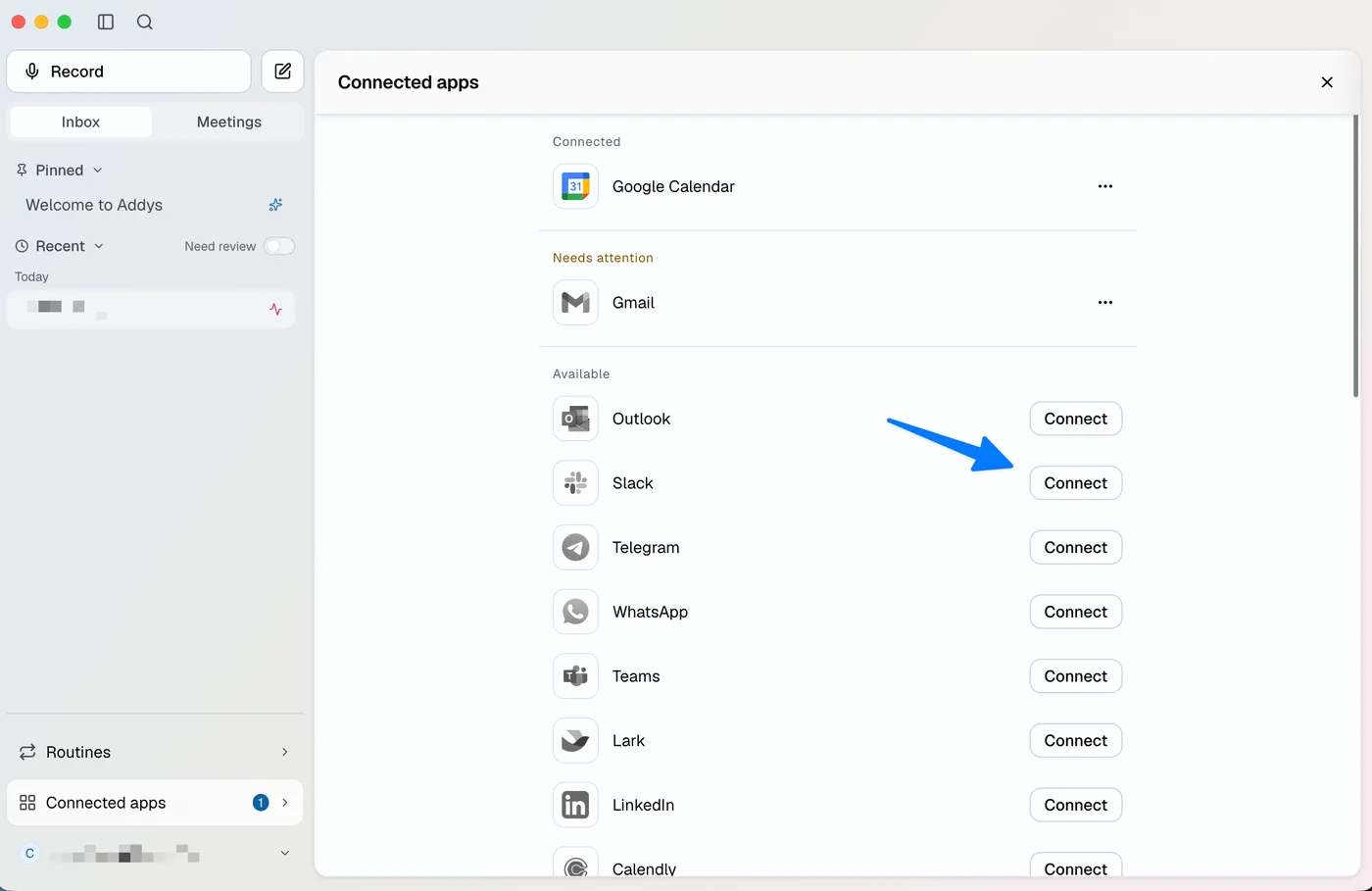Expand the Routines chevron
The height and width of the screenshot is (891, 1372).
(x=285, y=752)
